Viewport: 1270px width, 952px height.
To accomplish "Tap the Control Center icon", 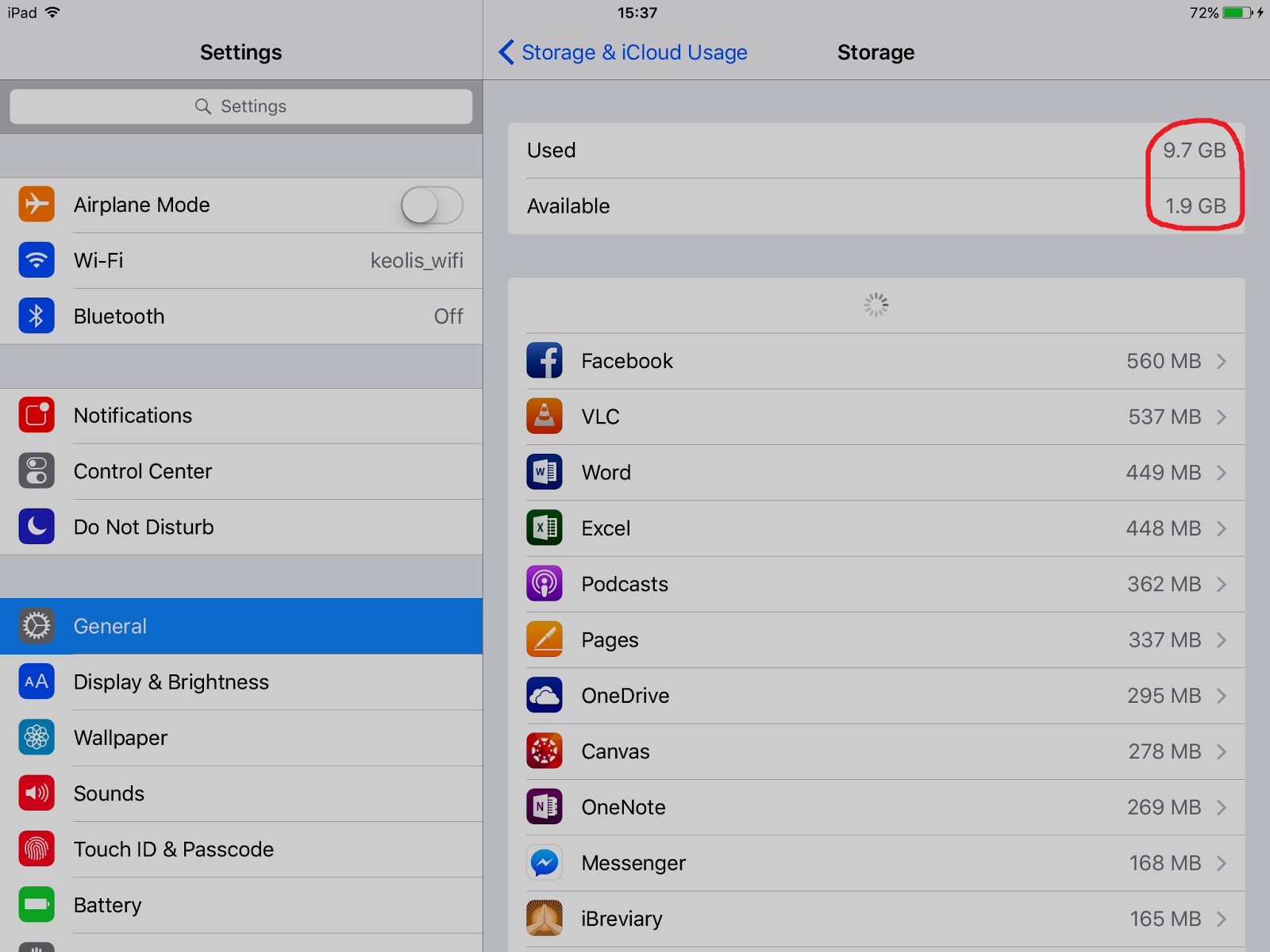I will pyautogui.click(x=37, y=470).
